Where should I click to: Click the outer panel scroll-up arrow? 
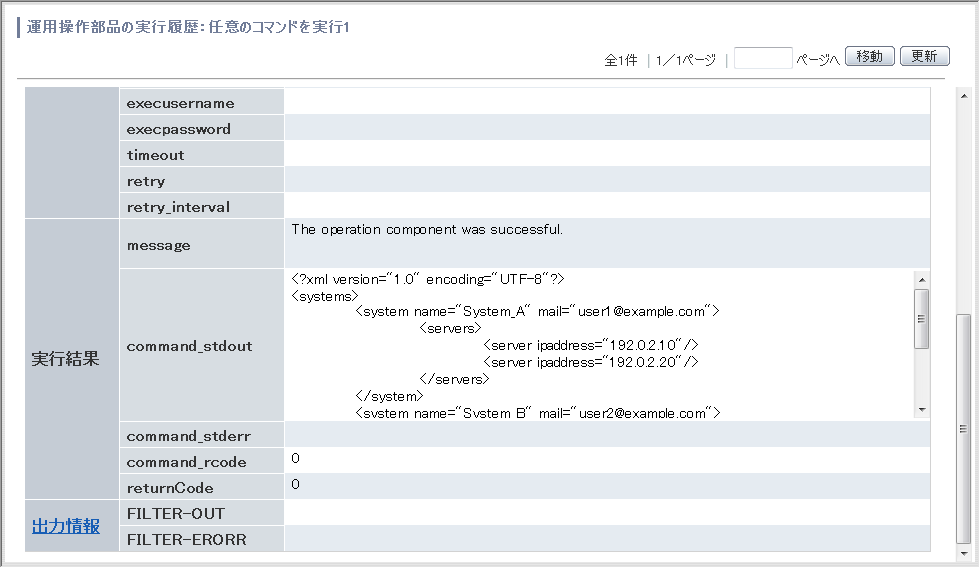964,96
